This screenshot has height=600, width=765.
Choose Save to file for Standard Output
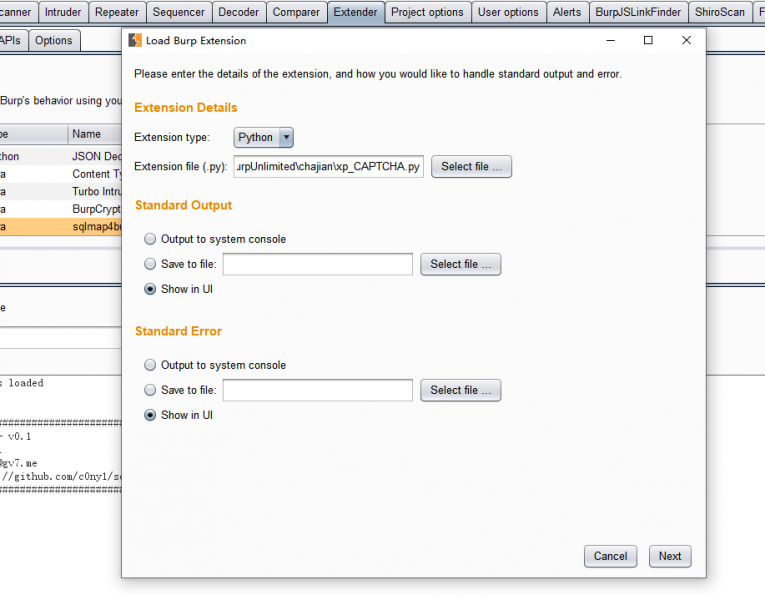(x=151, y=264)
